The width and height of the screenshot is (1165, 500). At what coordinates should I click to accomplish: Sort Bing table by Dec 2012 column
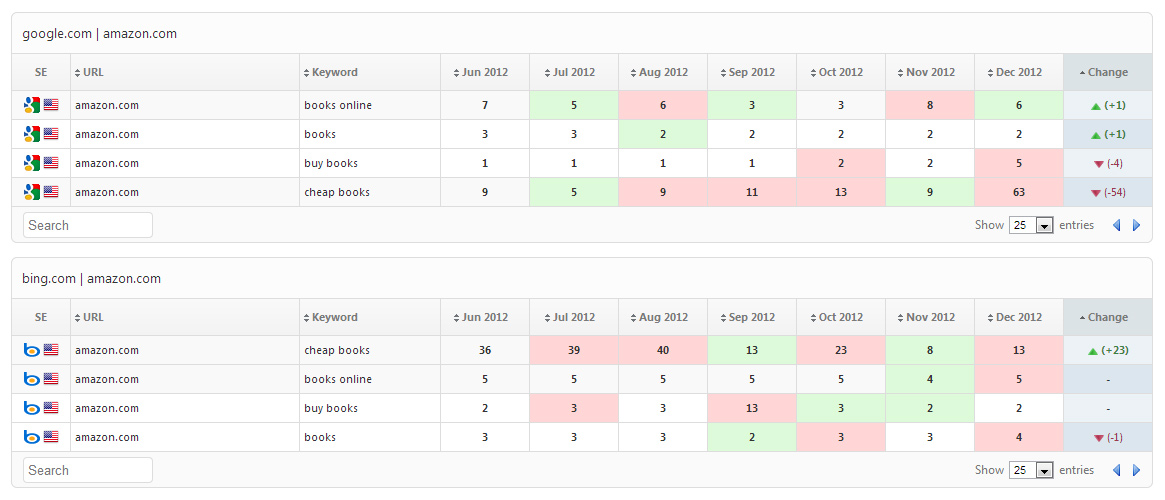(x=1018, y=317)
